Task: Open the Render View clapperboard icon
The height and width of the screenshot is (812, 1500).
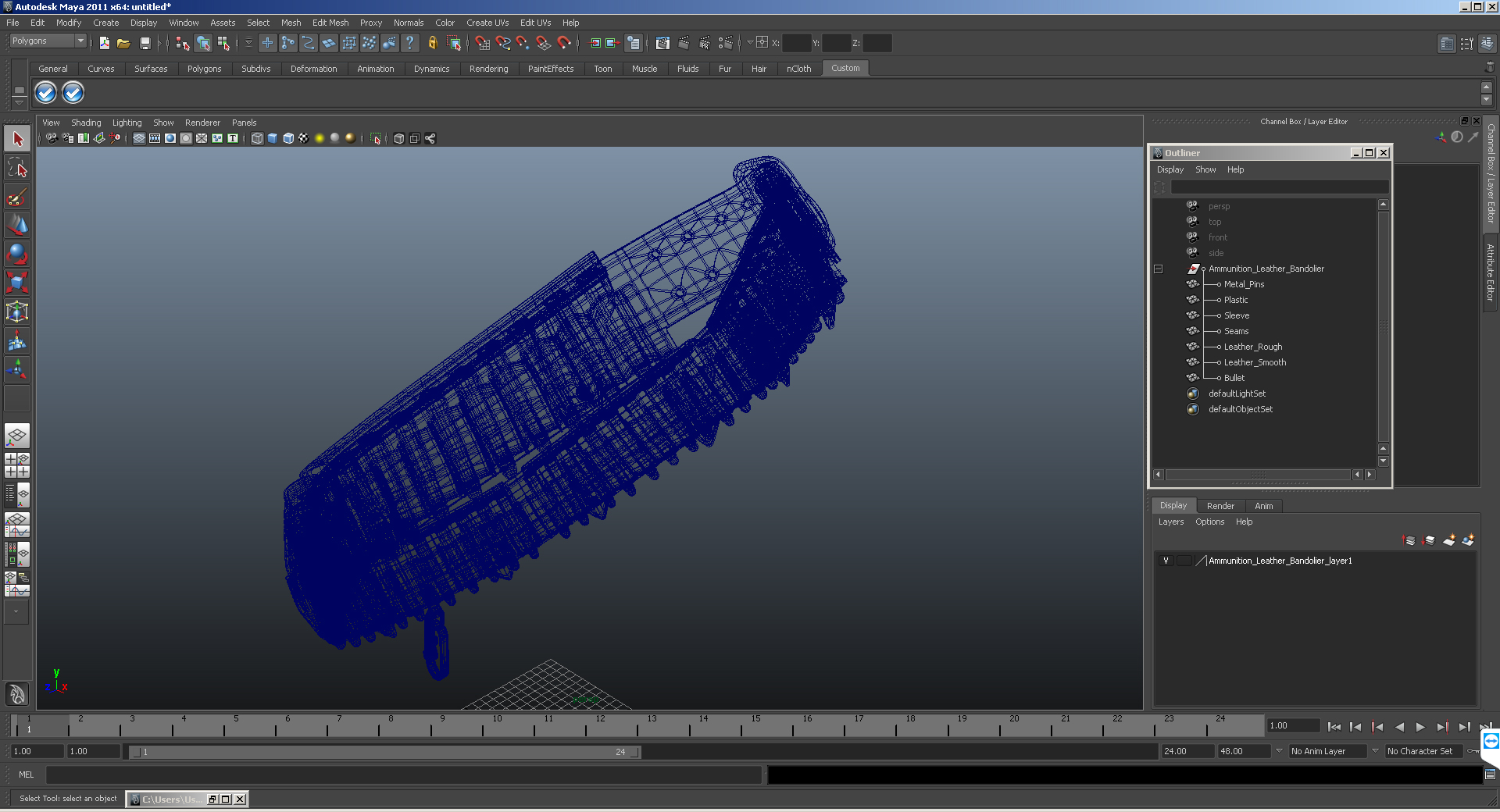Action: coord(662,43)
